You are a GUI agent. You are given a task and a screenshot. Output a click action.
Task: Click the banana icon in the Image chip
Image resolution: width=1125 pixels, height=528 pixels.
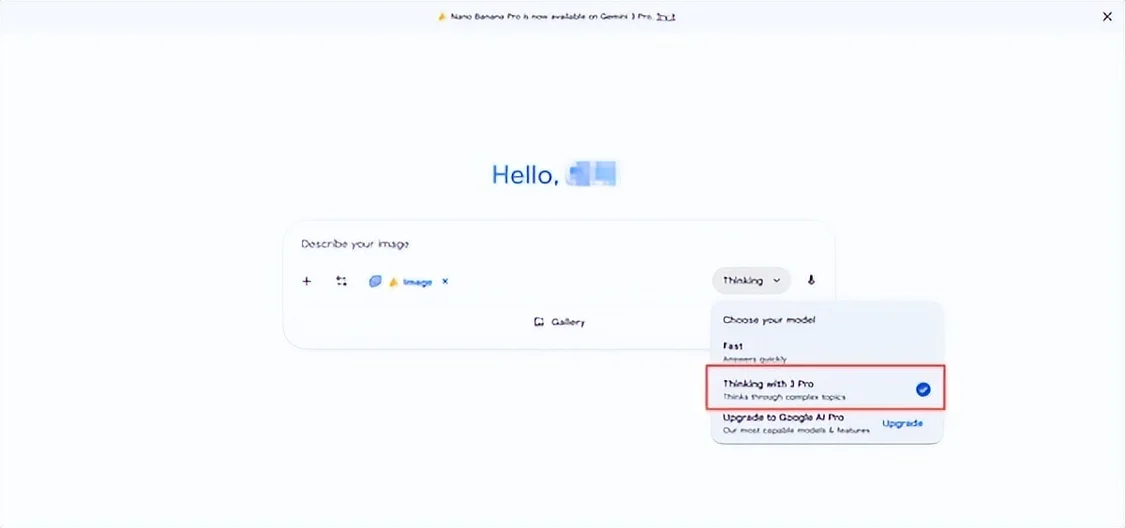tap(393, 282)
